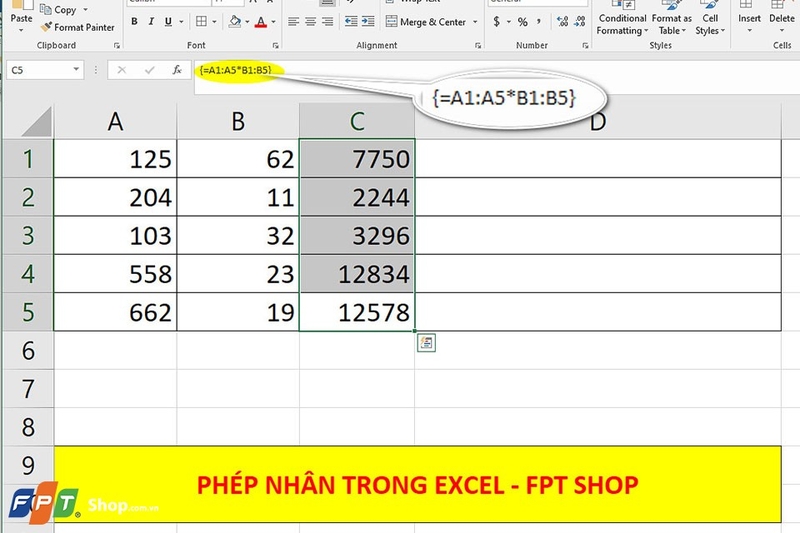Increase indent

(368, 21)
